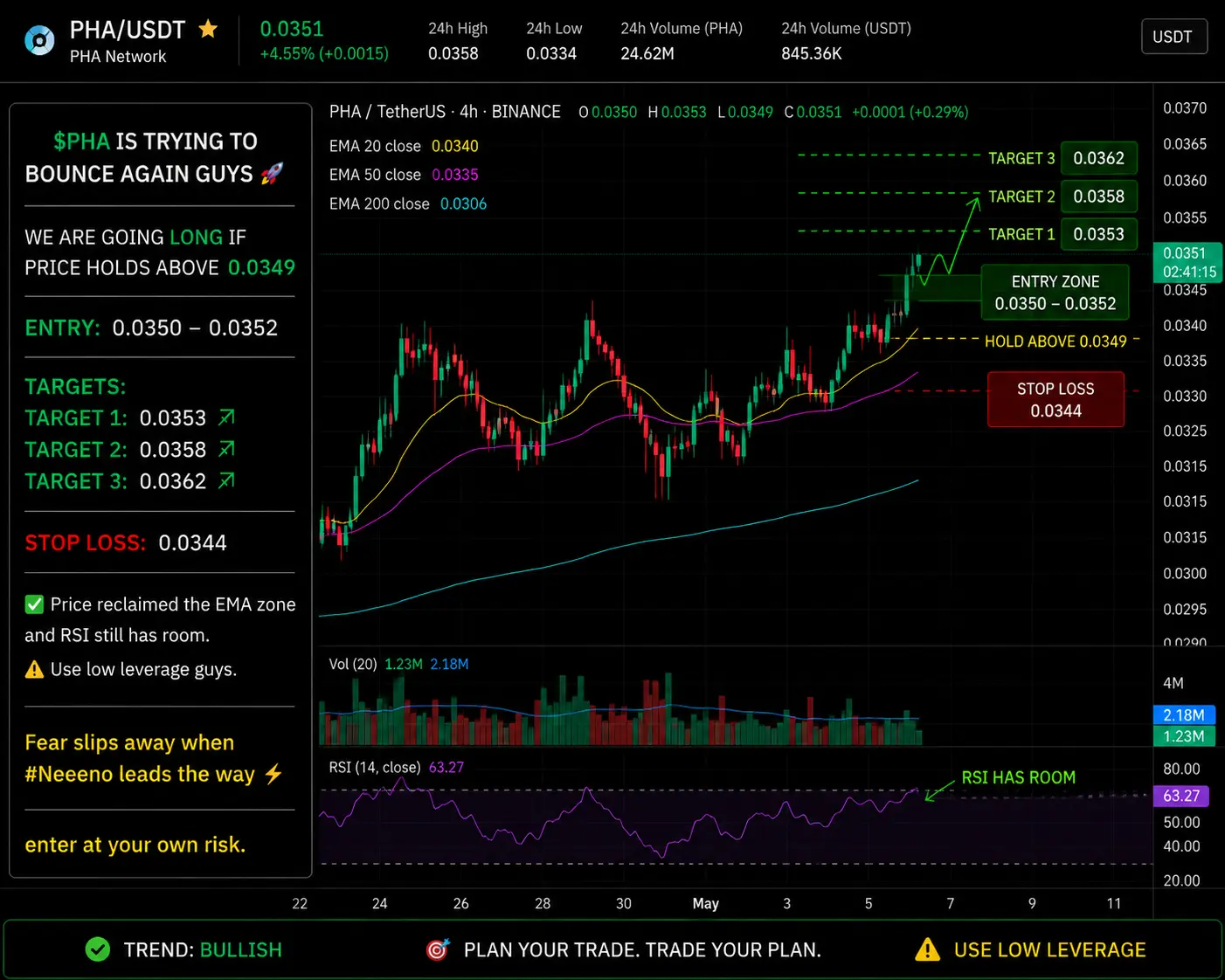Click the blue 2.18M volume tag on axis
The image size is (1225, 980).
1183,715
